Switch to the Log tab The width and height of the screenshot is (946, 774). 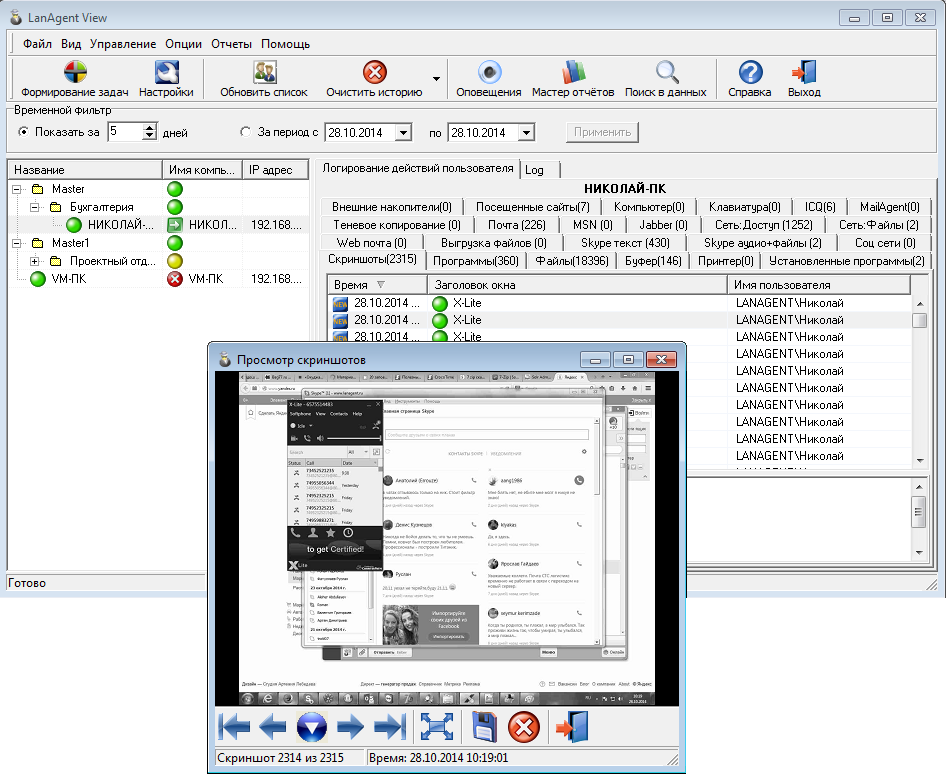tap(535, 170)
